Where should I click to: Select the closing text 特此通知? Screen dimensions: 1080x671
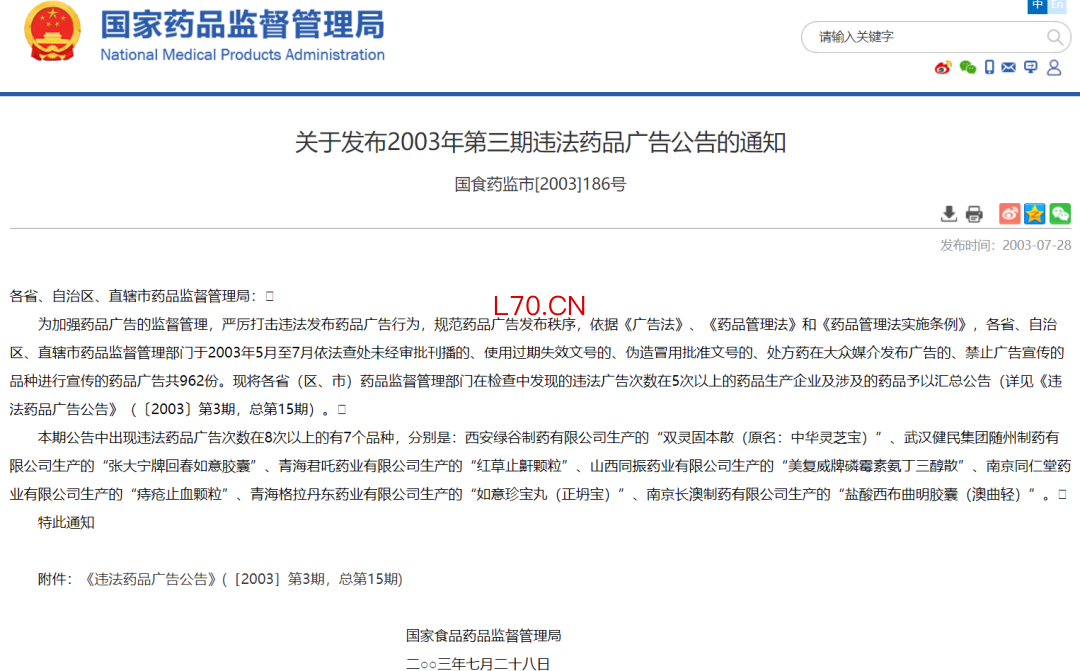(66, 523)
